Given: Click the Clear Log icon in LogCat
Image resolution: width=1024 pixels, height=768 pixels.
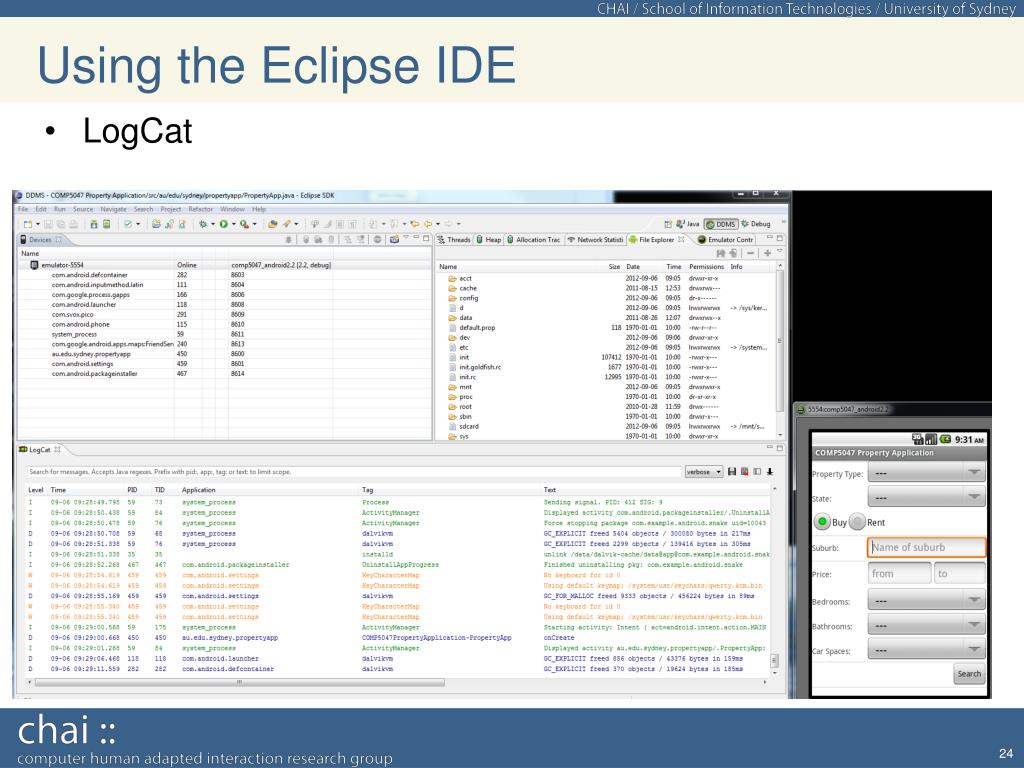Looking at the screenshot, I should coord(744,472).
